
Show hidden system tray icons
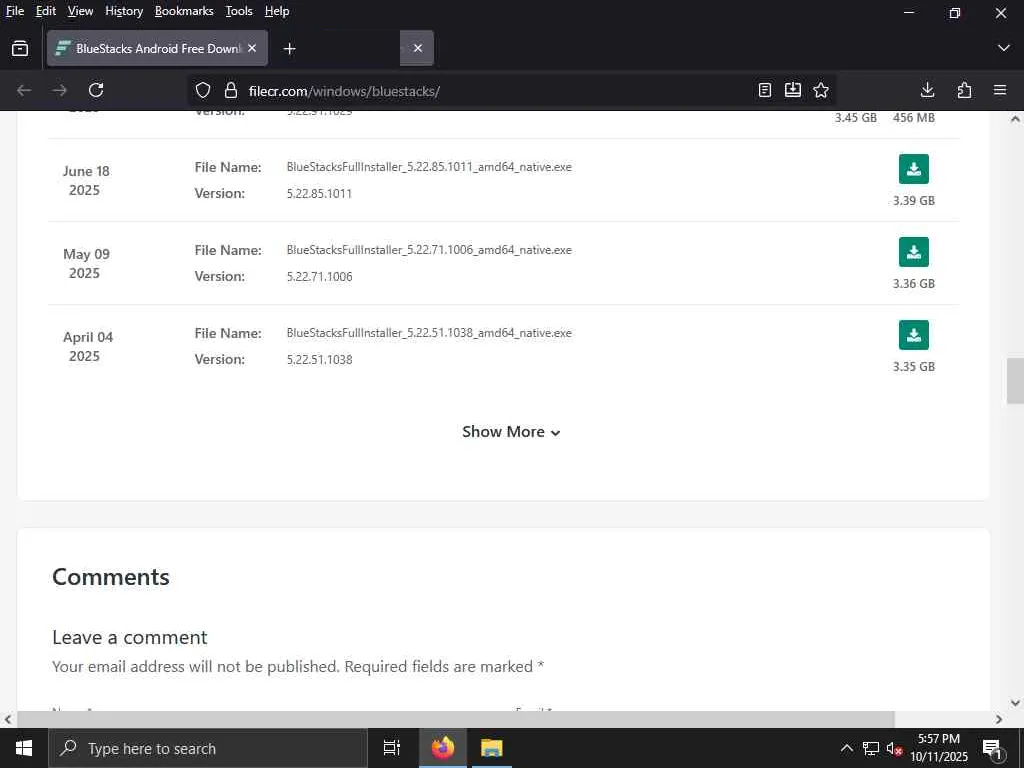click(x=846, y=748)
